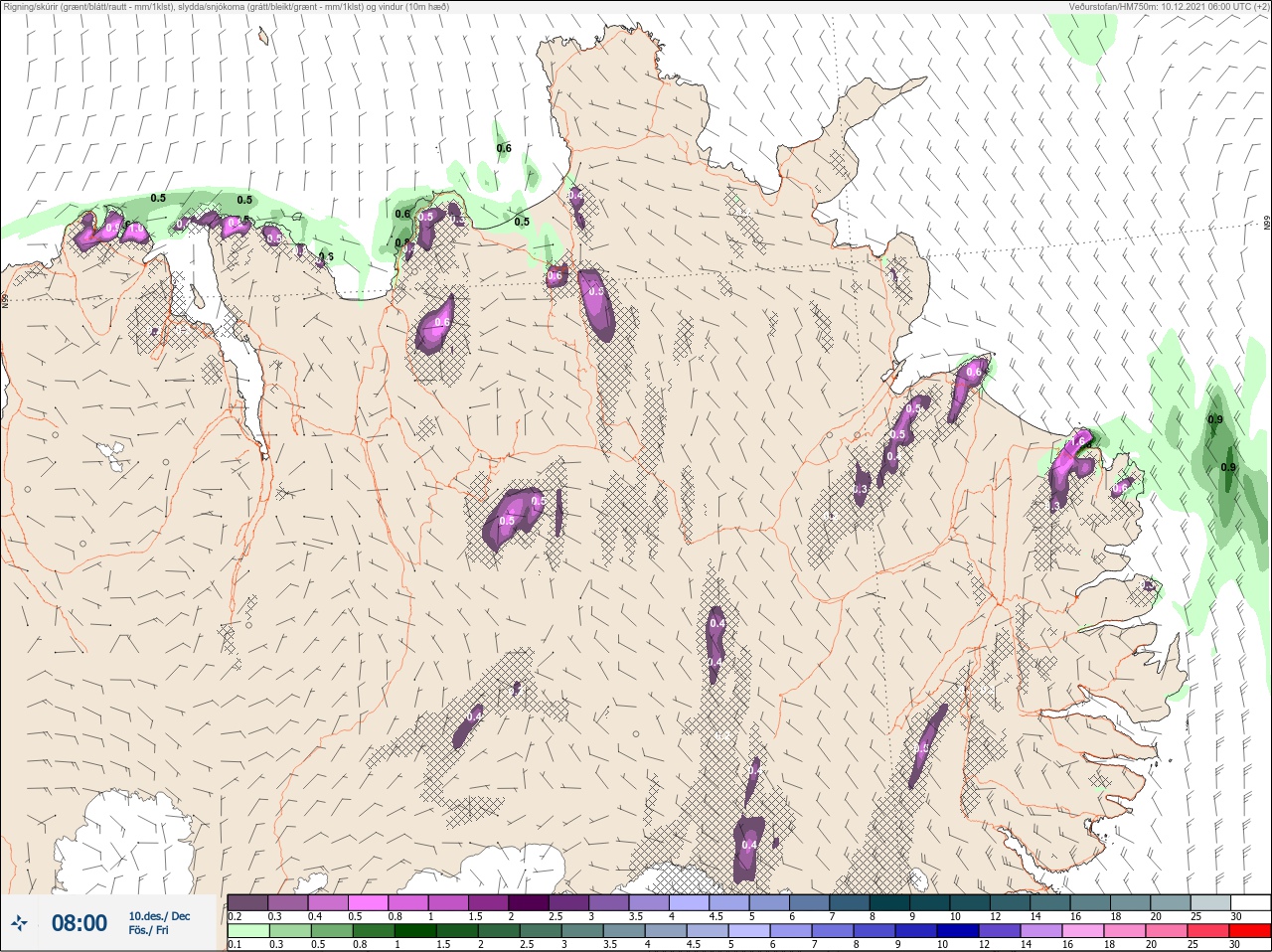Click the lower 0.9 rain value in the eastern sea

1228,467
